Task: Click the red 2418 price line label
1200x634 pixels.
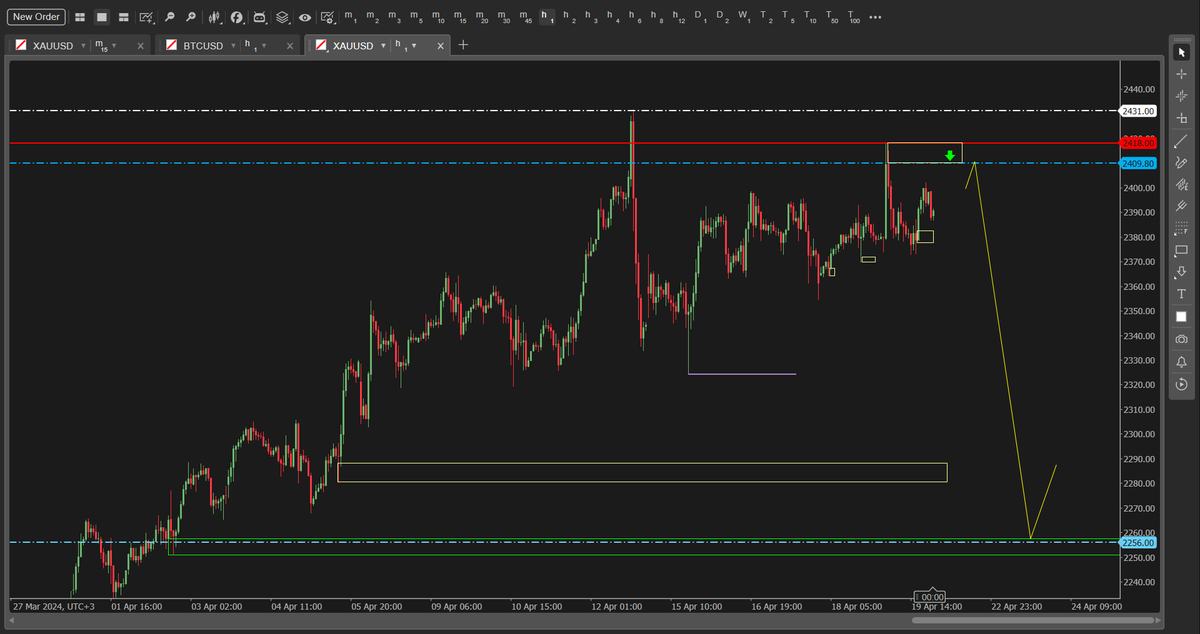Action: pyautogui.click(x=1138, y=143)
